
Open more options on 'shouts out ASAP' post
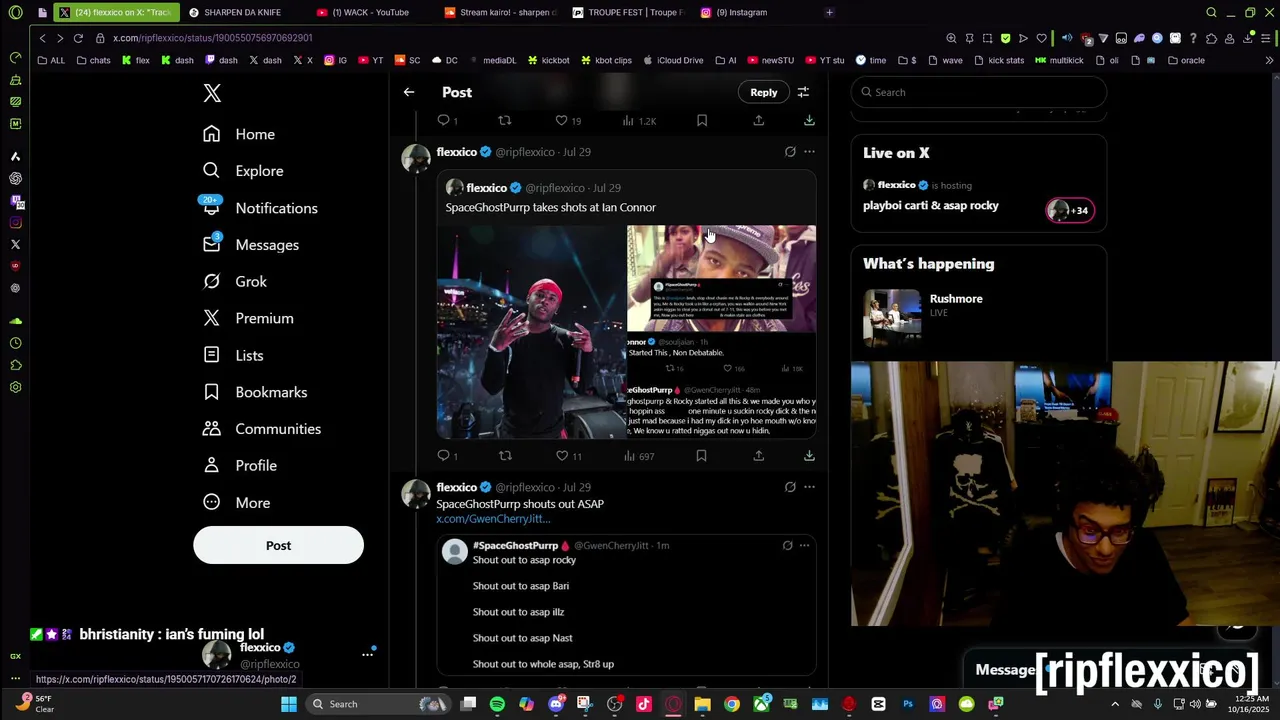click(x=809, y=487)
